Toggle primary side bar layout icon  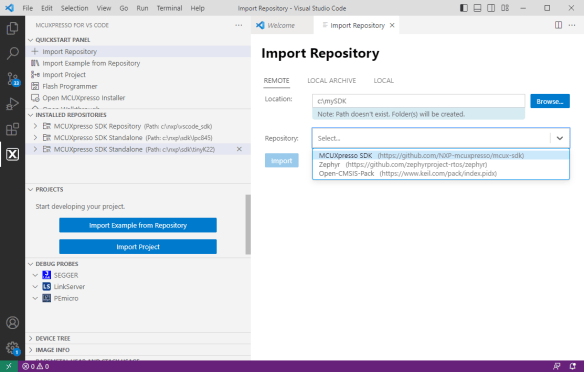point(464,8)
